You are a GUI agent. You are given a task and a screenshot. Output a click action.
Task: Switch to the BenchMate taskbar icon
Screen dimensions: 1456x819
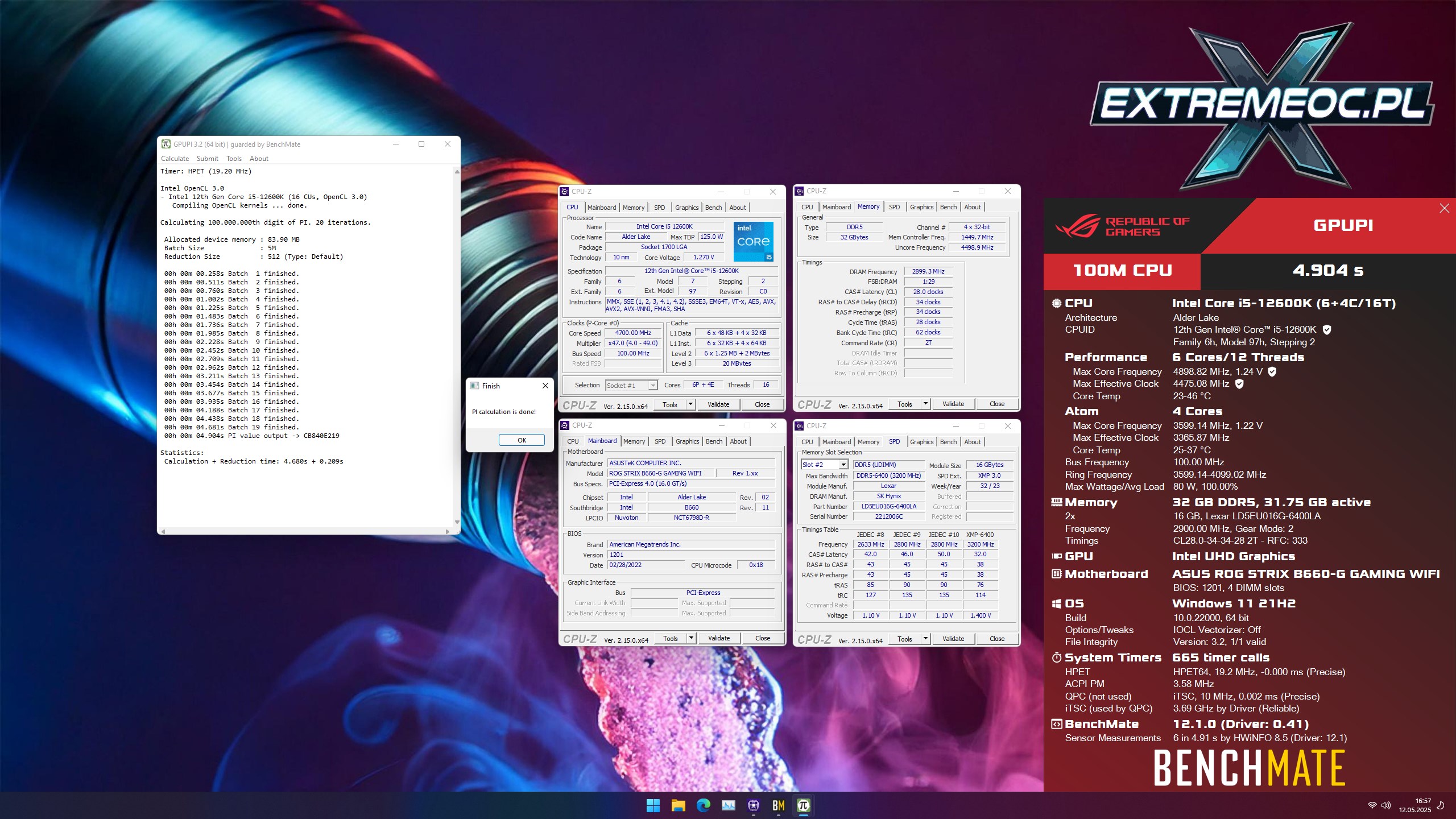pyautogui.click(x=779, y=805)
